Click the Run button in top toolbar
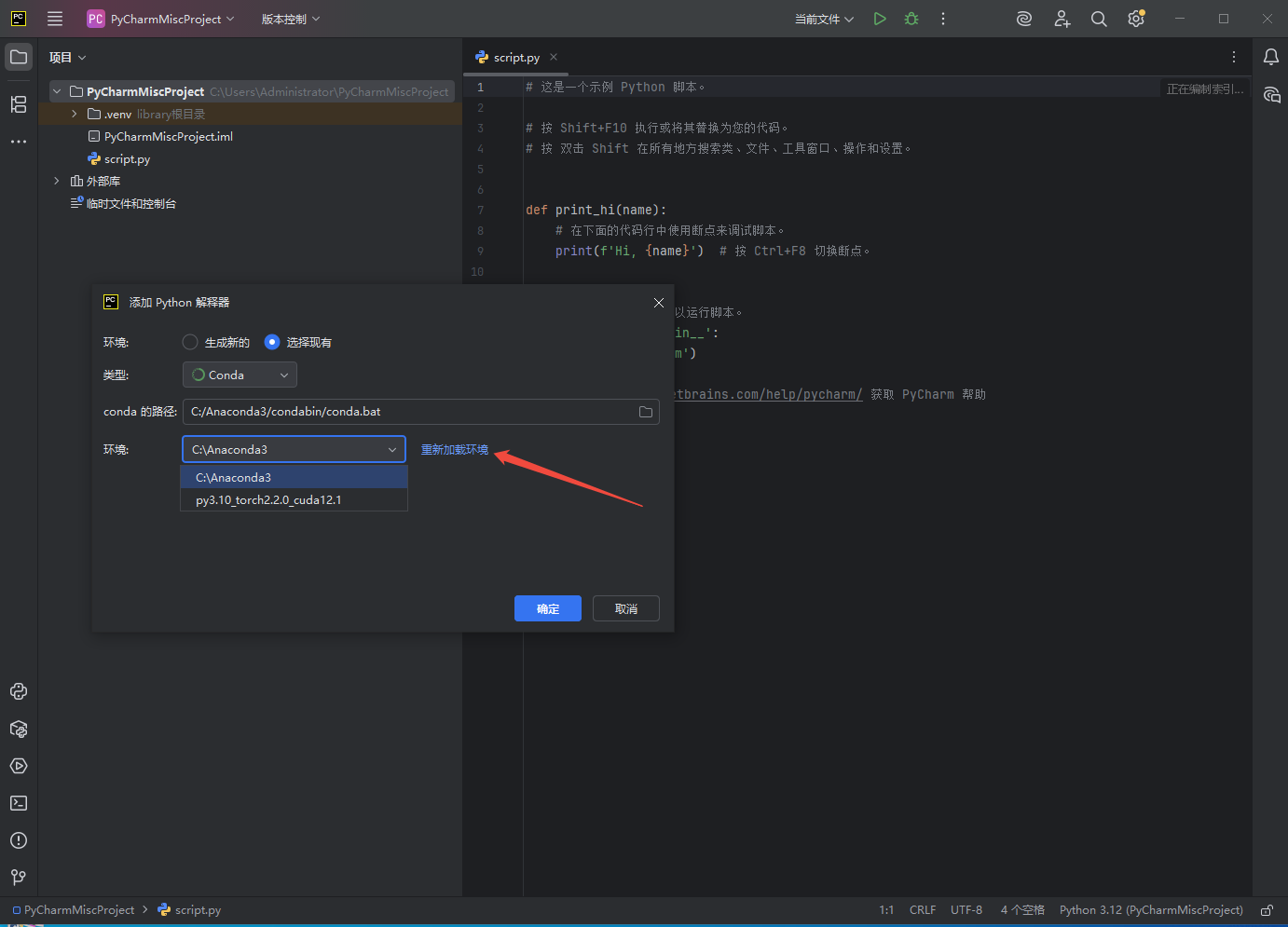Viewport: 1288px width, 927px height. tap(879, 19)
